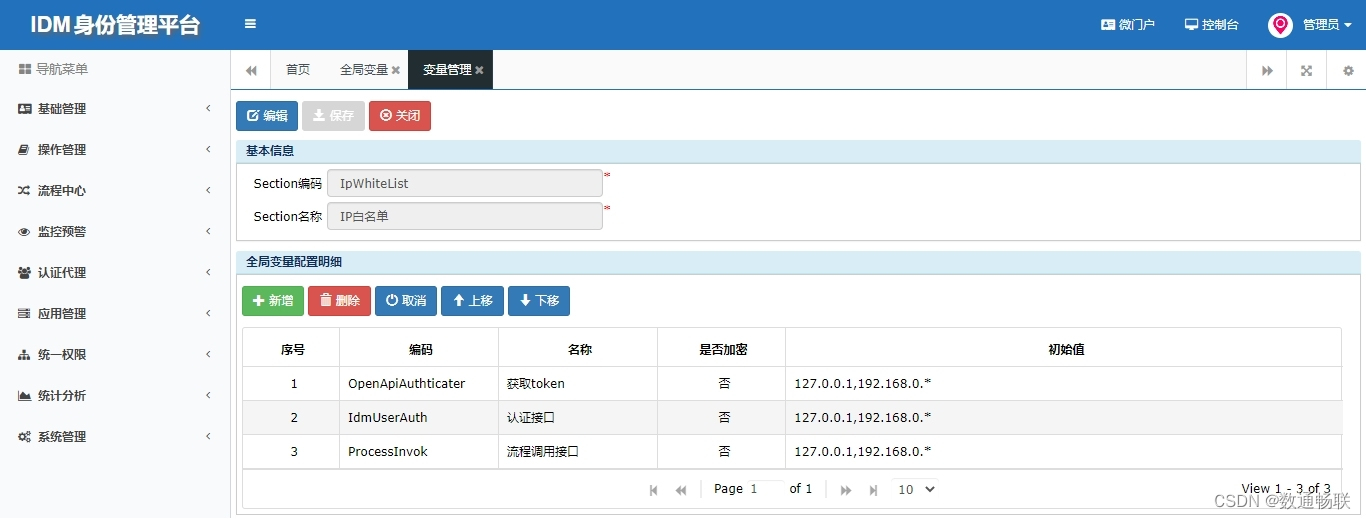Click the 系统管理 gears icon

tap(25, 436)
